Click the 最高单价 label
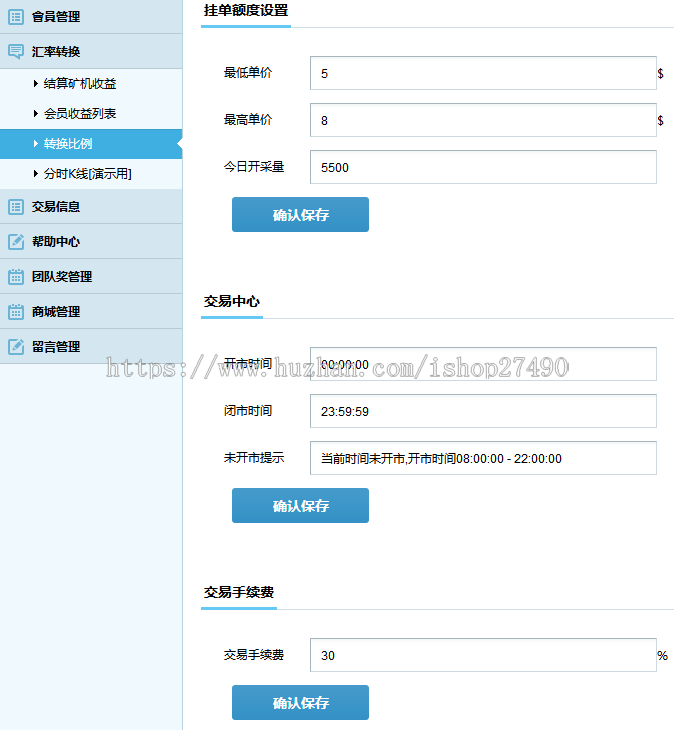The height and width of the screenshot is (730, 674). click(248, 120)
